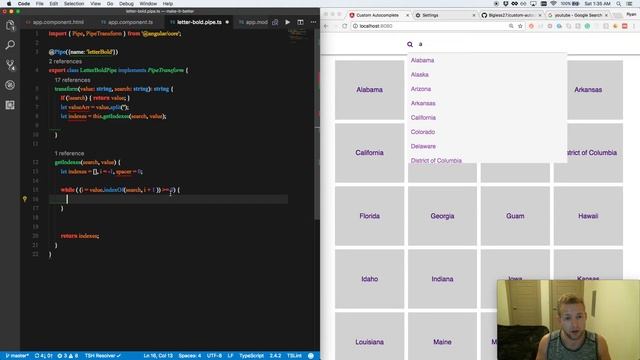Click the Hawaii state card

588,216
